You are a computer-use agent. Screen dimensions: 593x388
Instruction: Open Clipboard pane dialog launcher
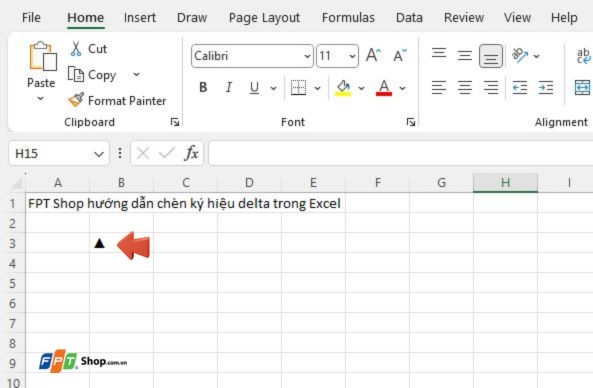click(x=175, y=122)
